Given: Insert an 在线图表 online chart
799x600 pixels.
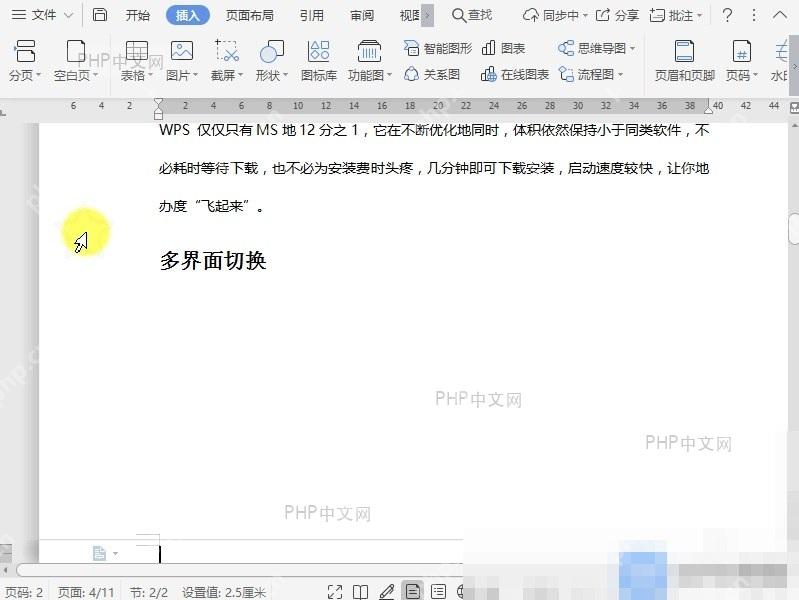Looking at the screenshot, I should tap(515, 75).
